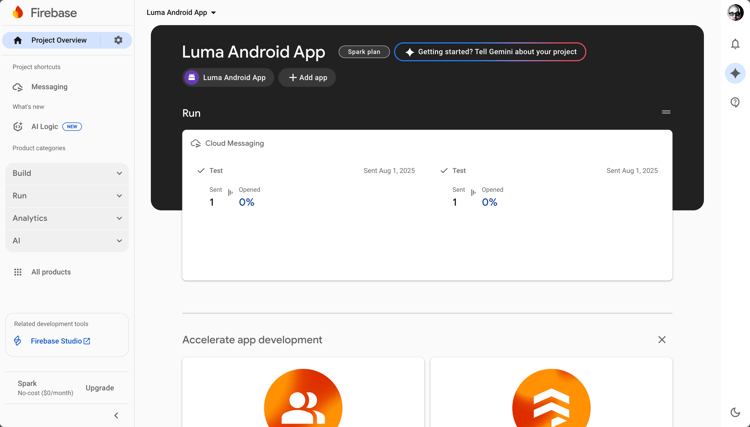
Task: Click second campaign's 0% opened value
Action: (x=489, y=202)
